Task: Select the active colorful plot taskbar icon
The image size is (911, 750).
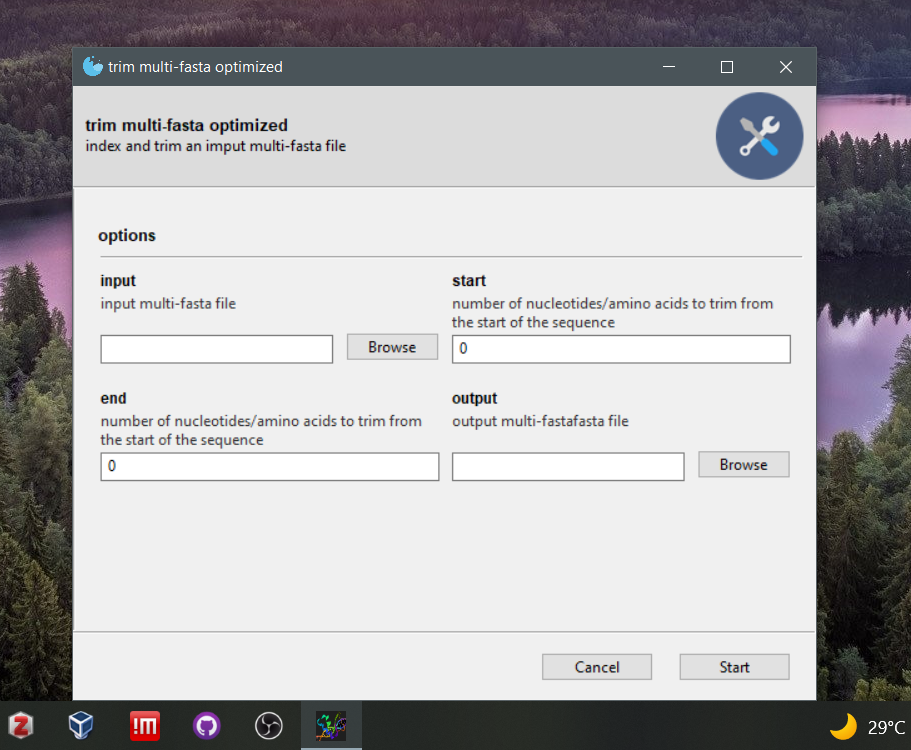Action: pyautogui.click(x=331, y=725)
